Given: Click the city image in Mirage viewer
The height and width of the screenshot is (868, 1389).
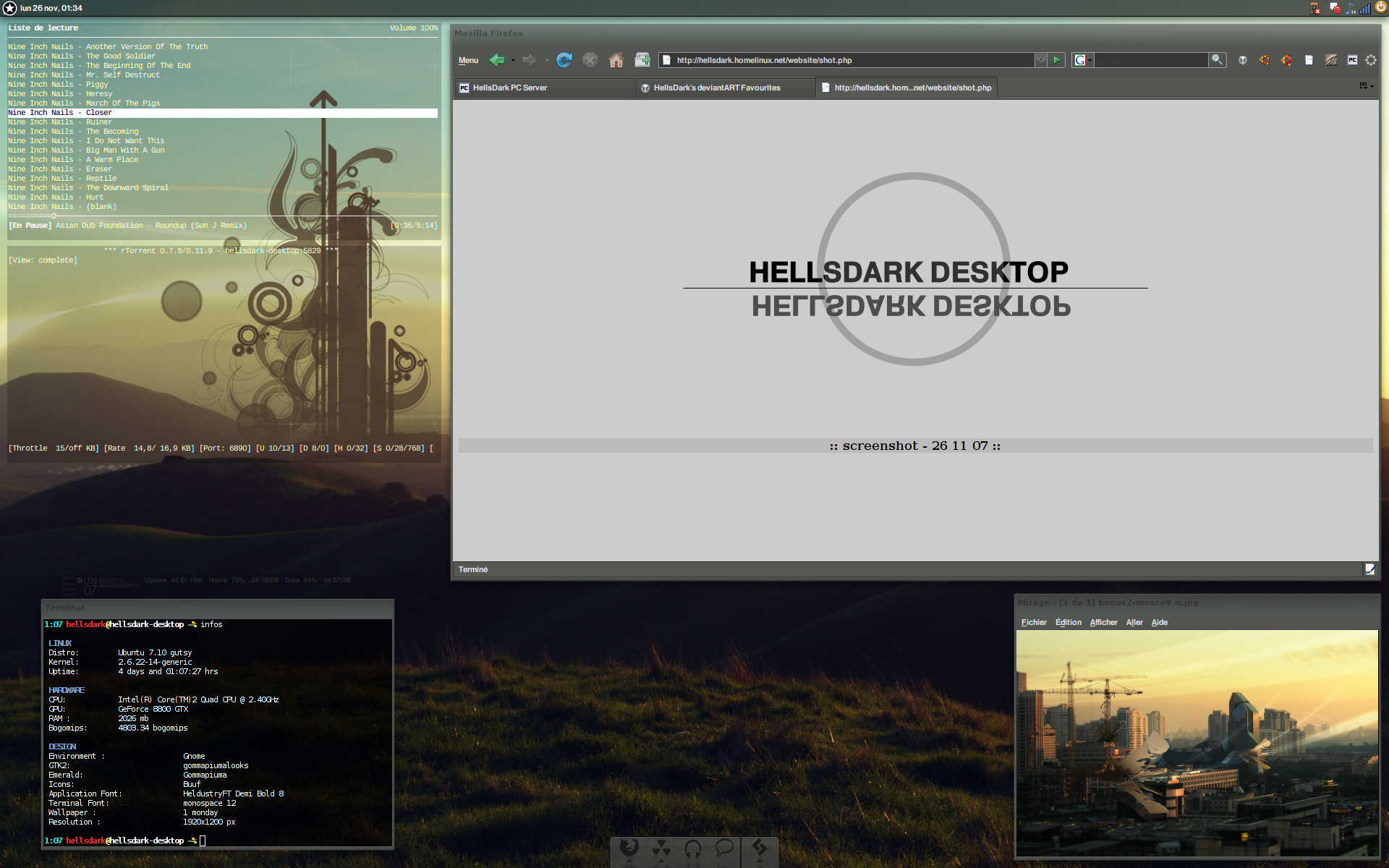Looking at the screenshot, I should point(1197,743).
